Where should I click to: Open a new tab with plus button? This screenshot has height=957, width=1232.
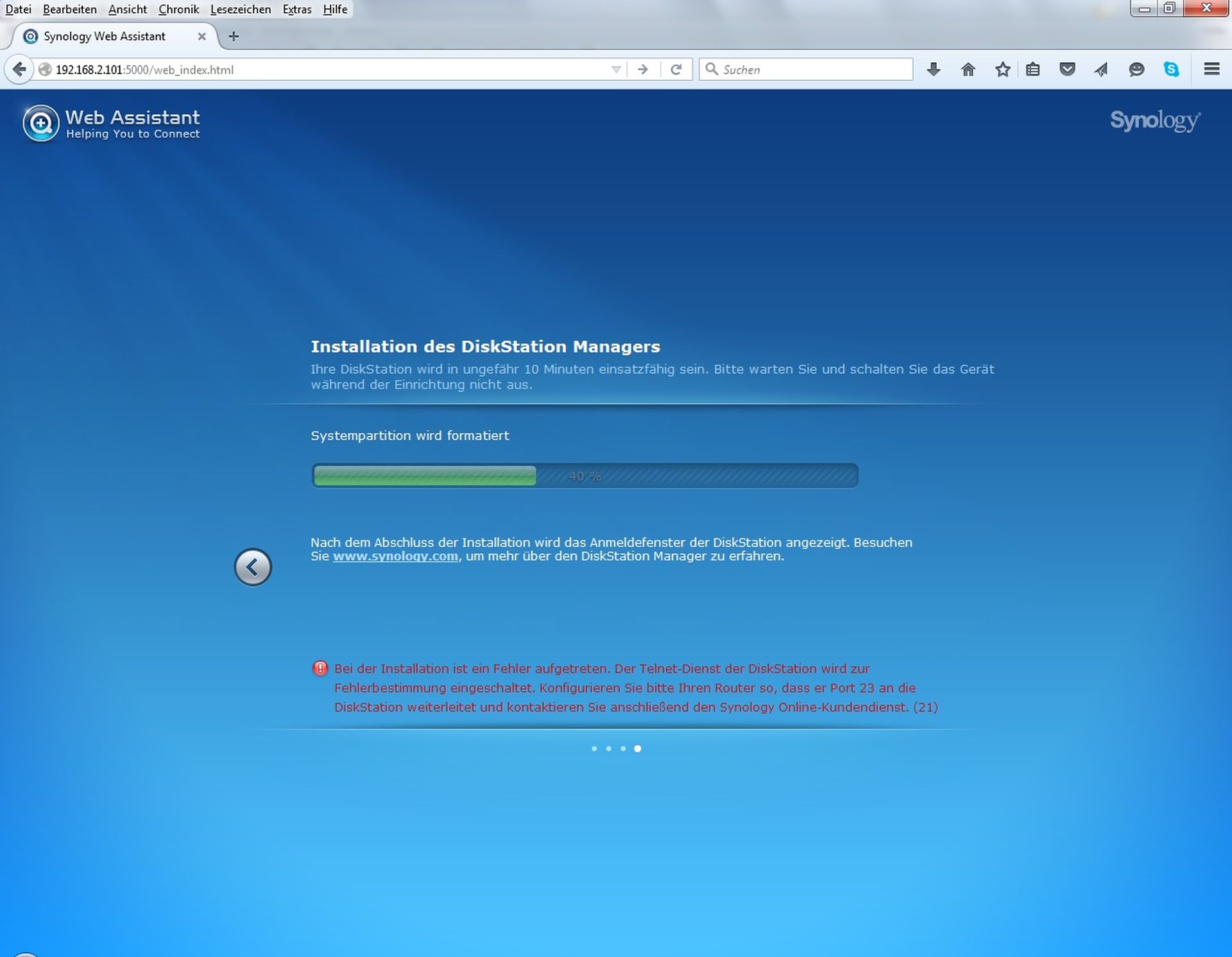(x=234, y=37)
